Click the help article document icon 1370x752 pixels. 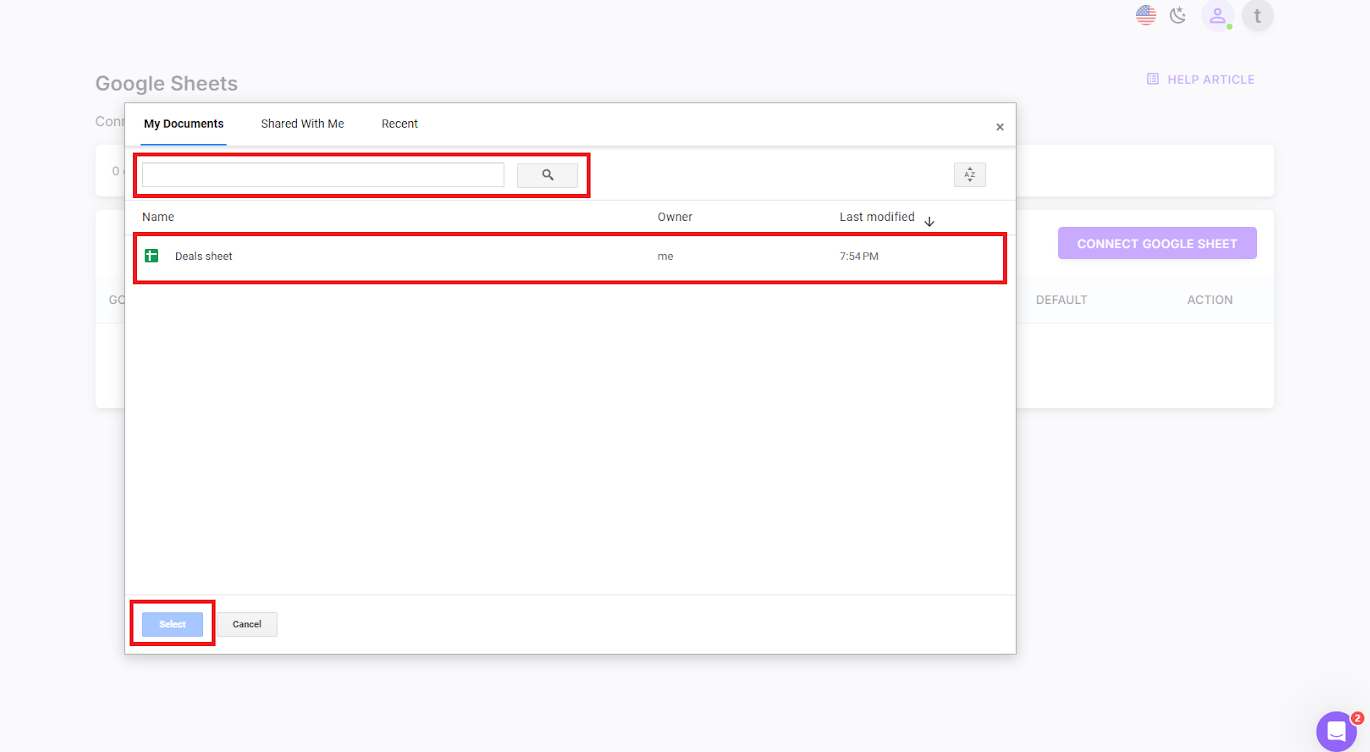coord(1152,78)
